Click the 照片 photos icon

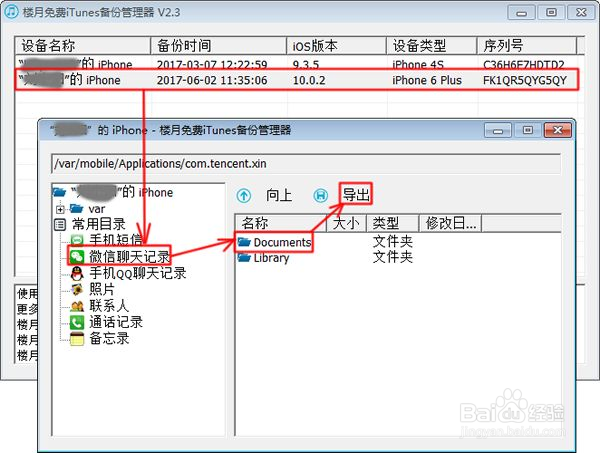point(77,289)
